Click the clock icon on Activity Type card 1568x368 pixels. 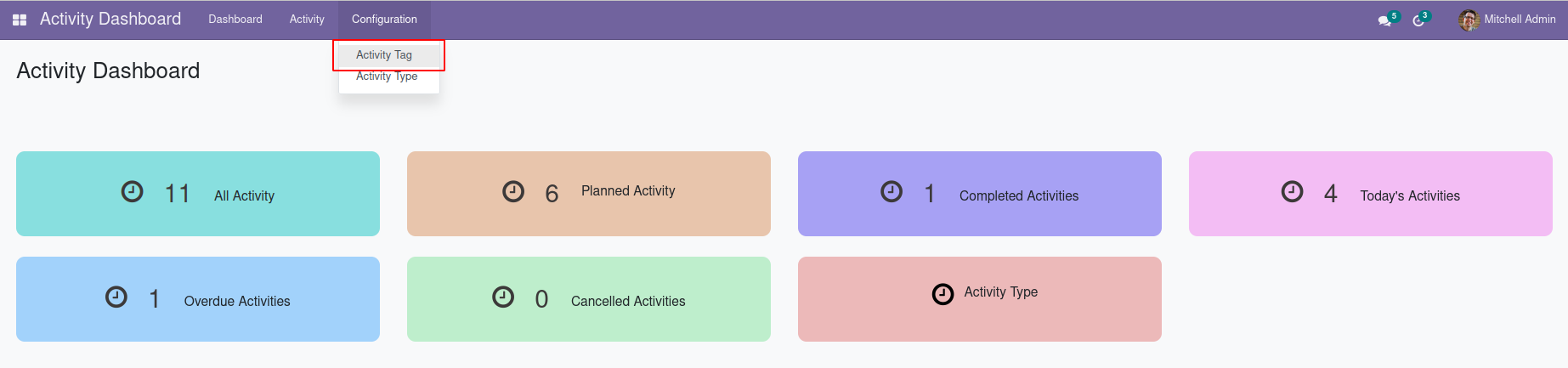[x=942, y=294]
